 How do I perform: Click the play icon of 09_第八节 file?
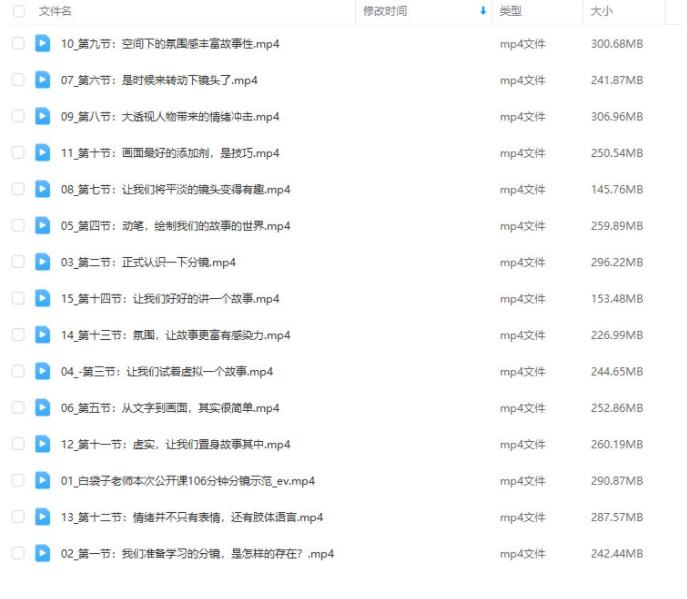[42, 117]
